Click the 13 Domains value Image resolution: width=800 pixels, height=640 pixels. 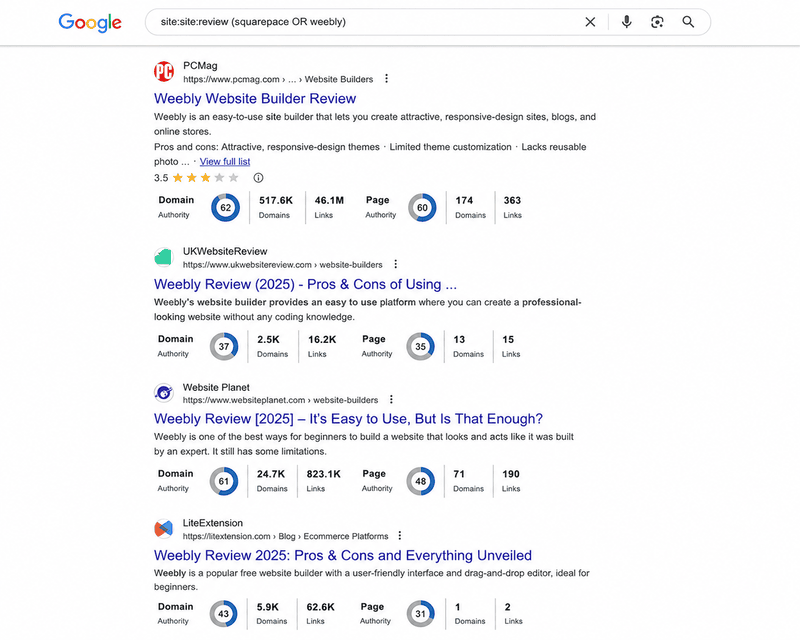[459, 339]
